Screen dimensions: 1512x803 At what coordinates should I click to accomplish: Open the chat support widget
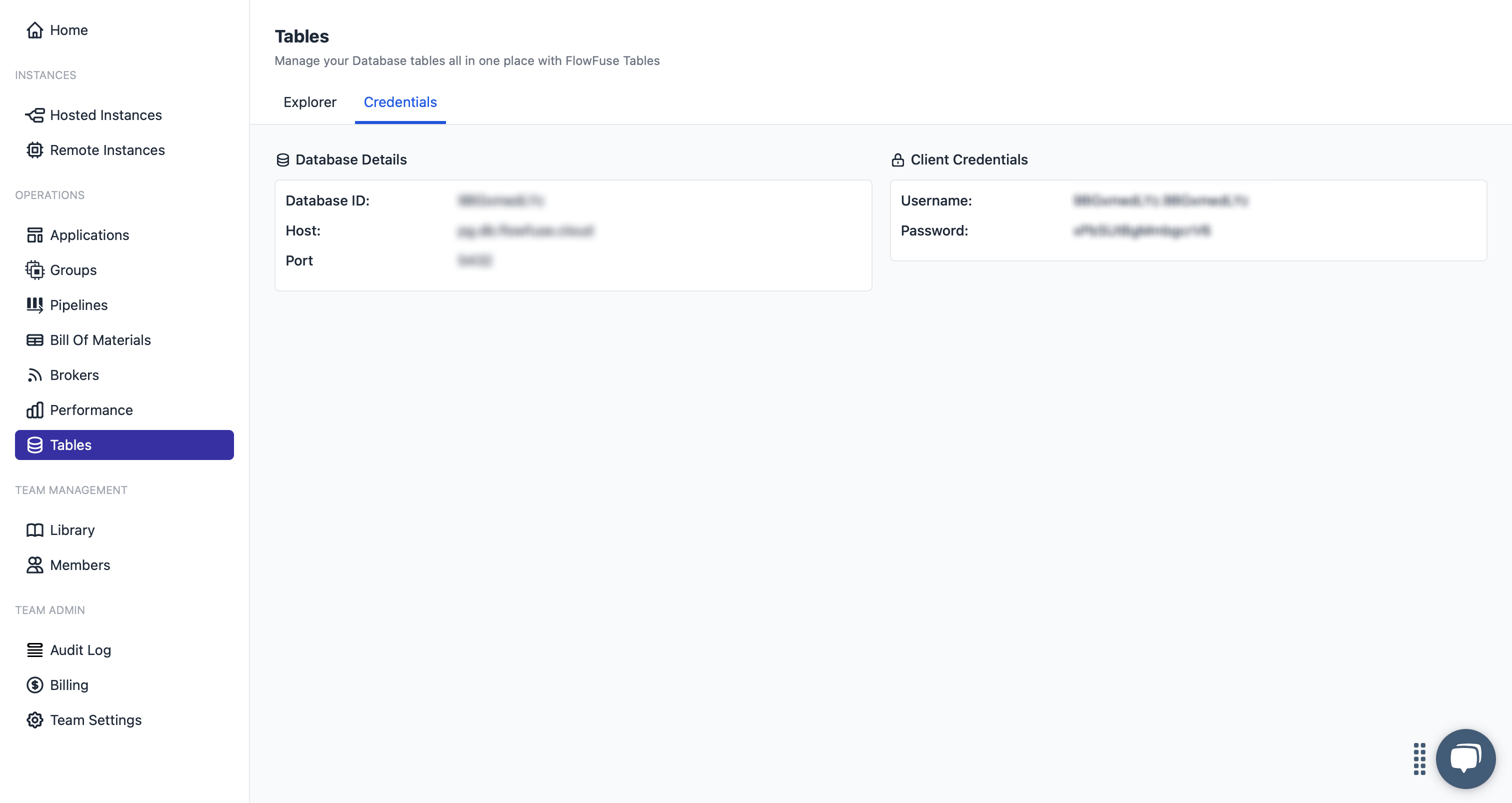(1465, 758)
